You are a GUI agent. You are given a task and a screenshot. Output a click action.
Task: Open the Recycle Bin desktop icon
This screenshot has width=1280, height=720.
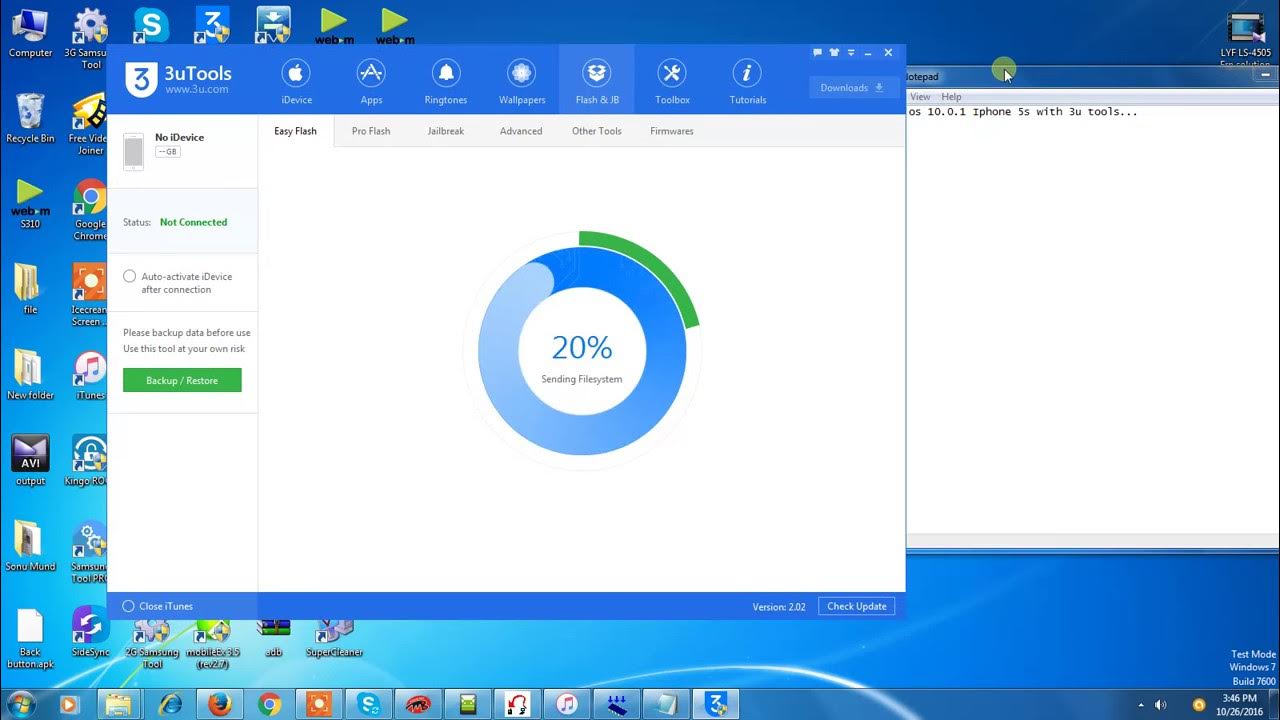click(x=30, y=118)
